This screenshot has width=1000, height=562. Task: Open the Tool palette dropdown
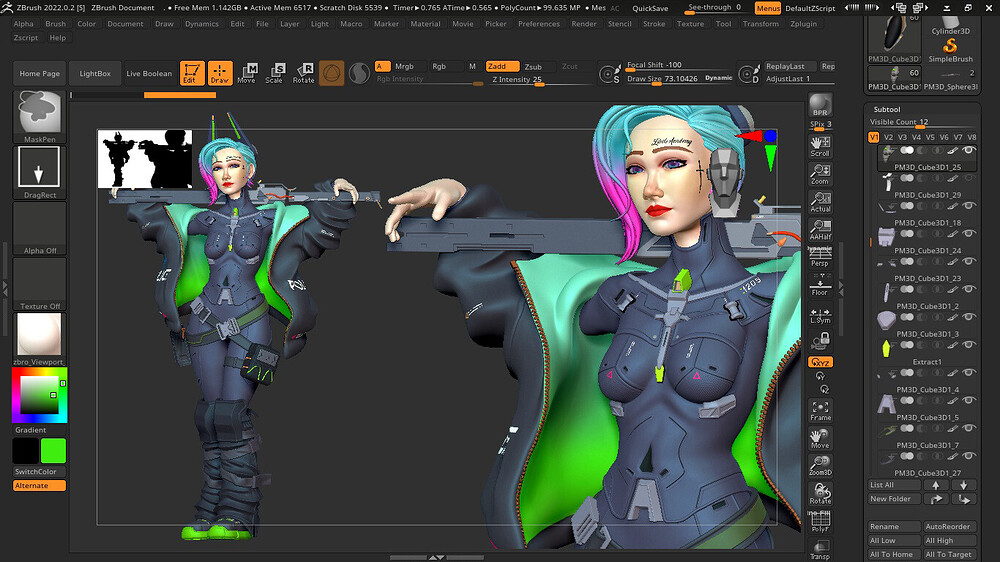click(x=723, y=24)
